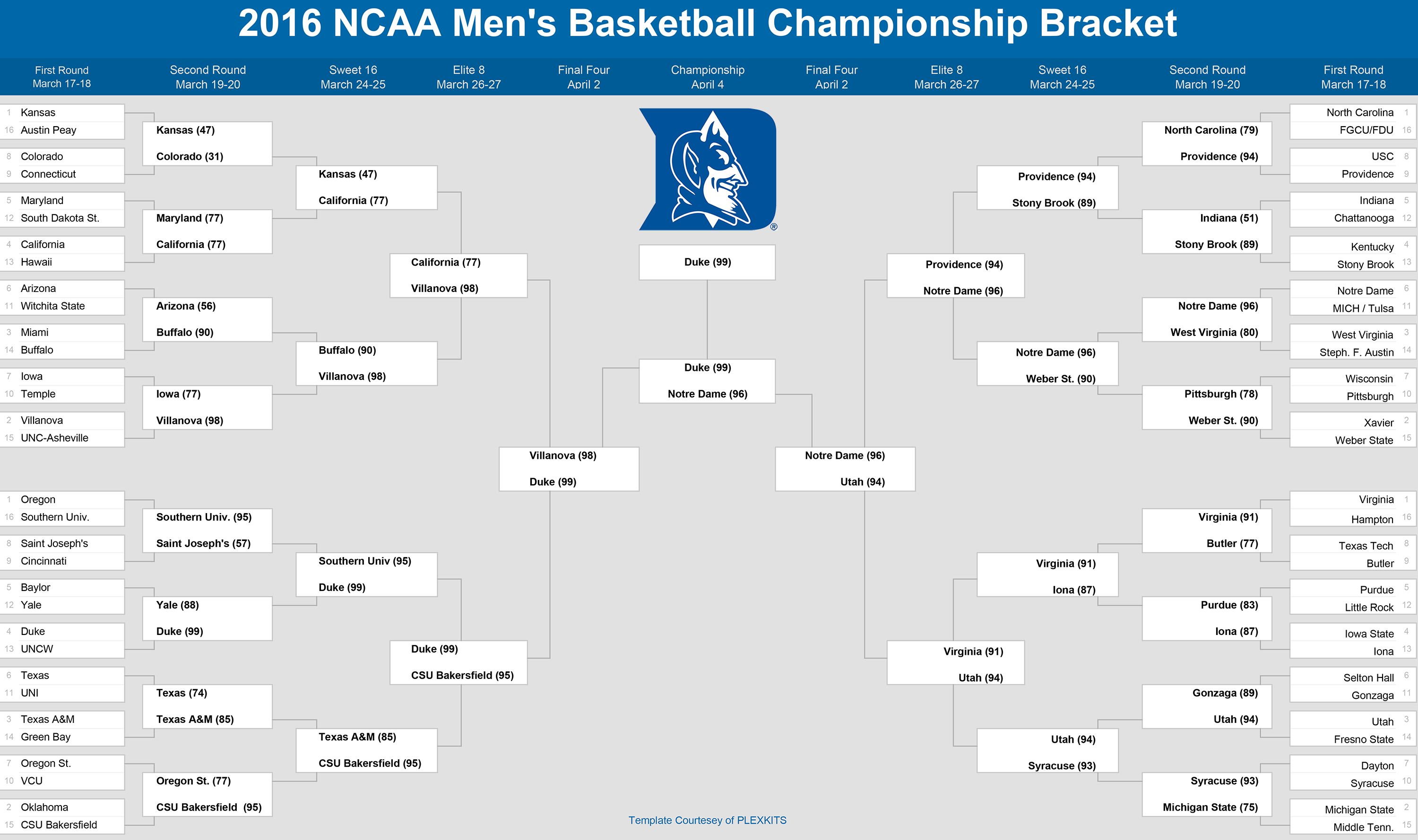The image size is (1418, 840).
Task: Select the Hawaii first round team entry
Action: 36,262
